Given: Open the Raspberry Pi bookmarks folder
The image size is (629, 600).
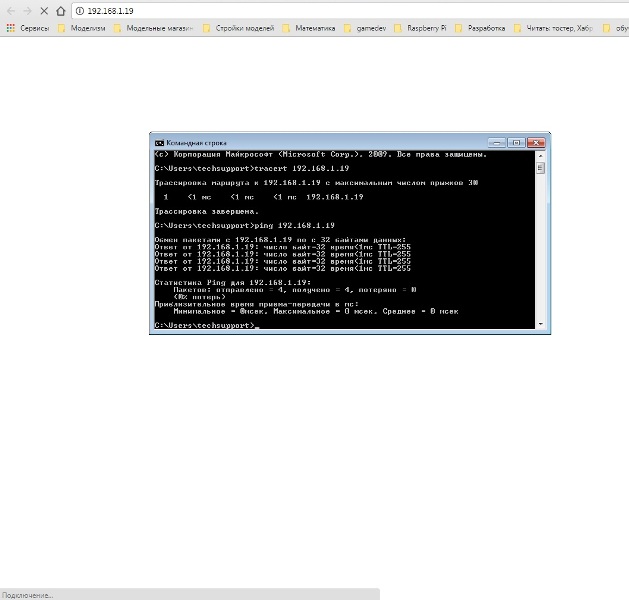Looking at the screenshot, I should click(x=420, y=28).
